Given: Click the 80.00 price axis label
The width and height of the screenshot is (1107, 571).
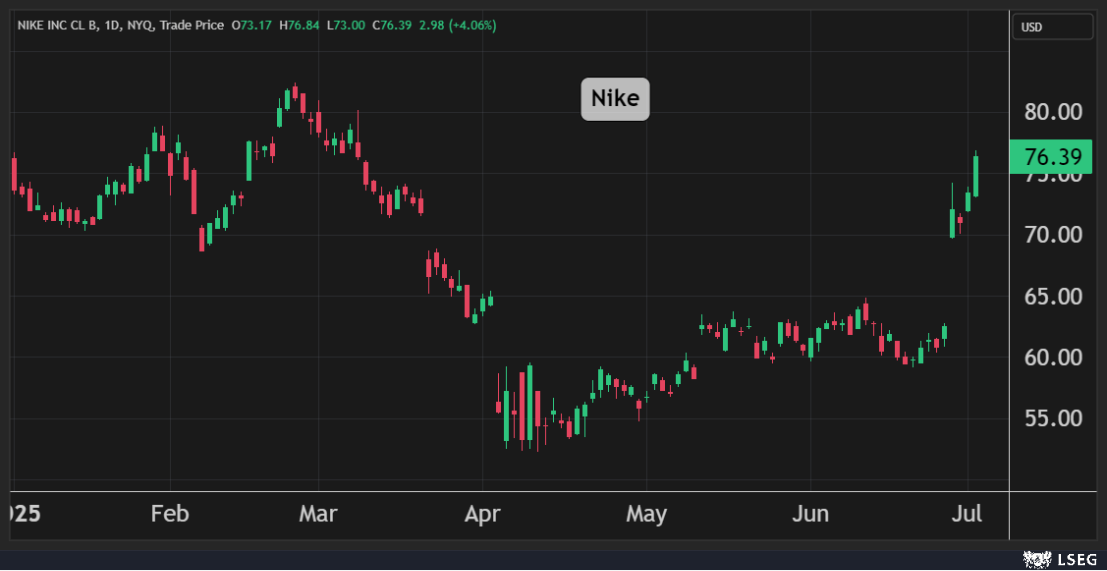Looking at the screenshot, I should coord(1053,112).
